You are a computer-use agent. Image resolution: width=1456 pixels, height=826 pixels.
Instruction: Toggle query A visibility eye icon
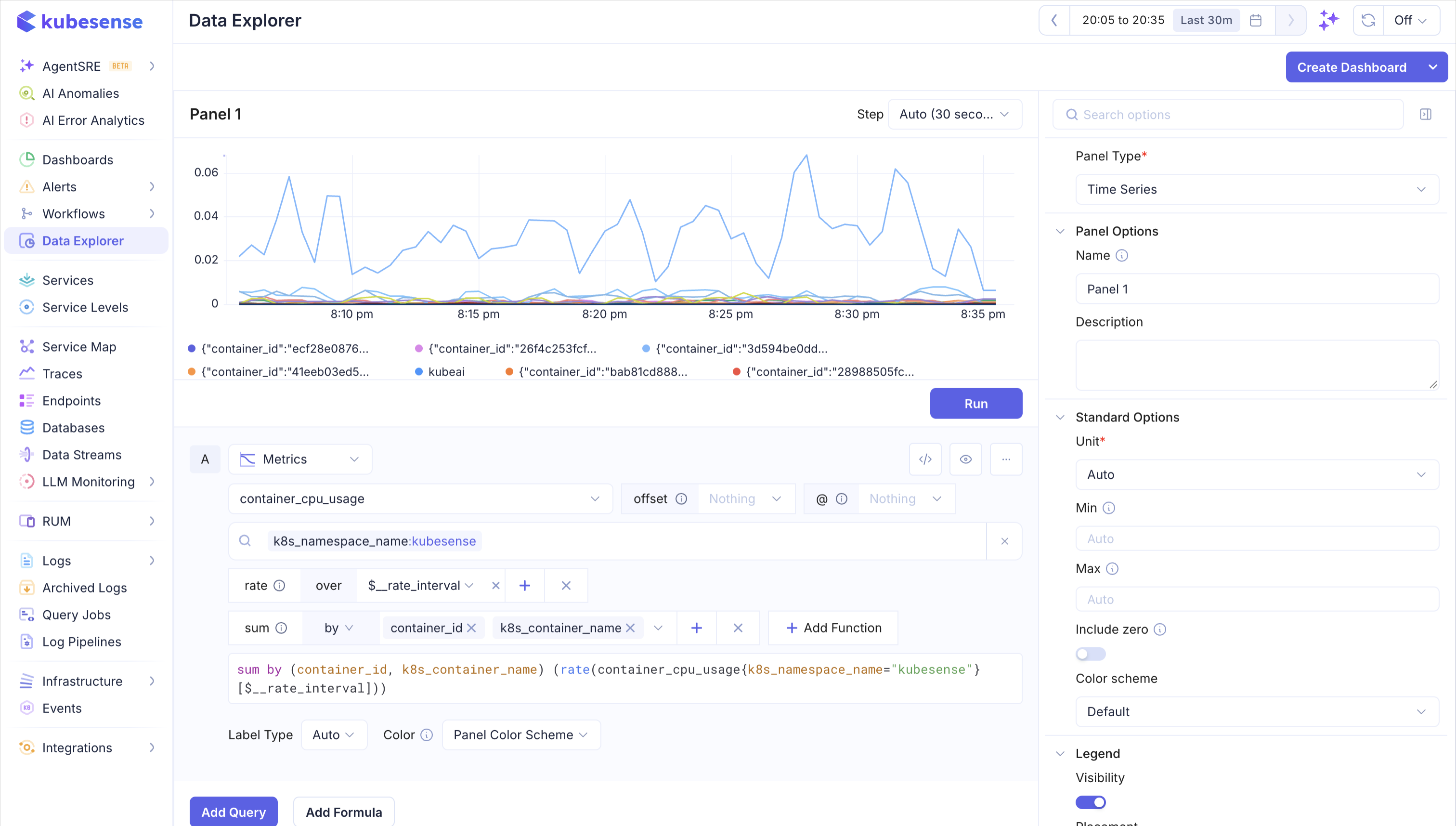(965, 459)
